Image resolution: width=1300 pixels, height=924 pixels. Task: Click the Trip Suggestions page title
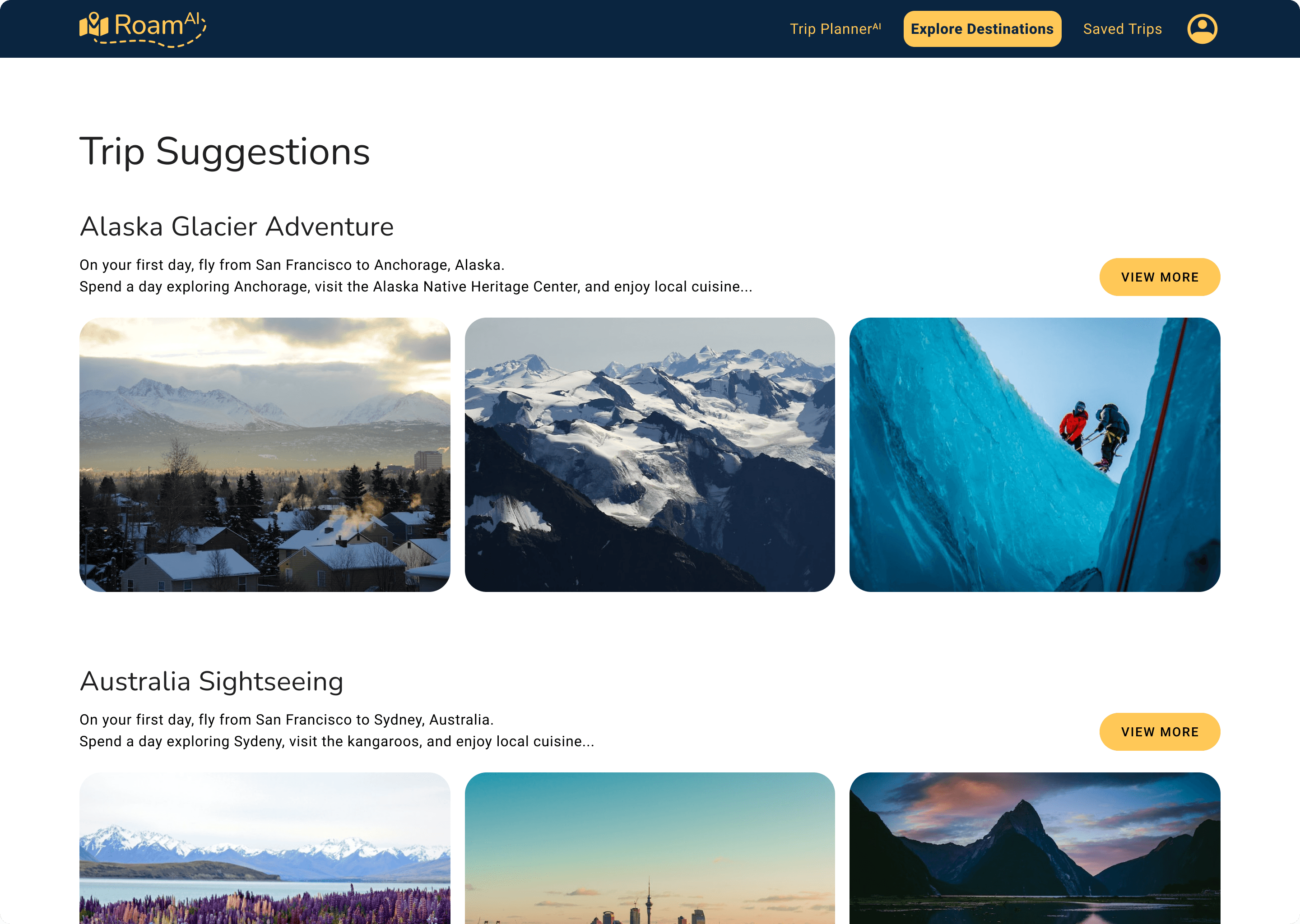pos(225,152)
